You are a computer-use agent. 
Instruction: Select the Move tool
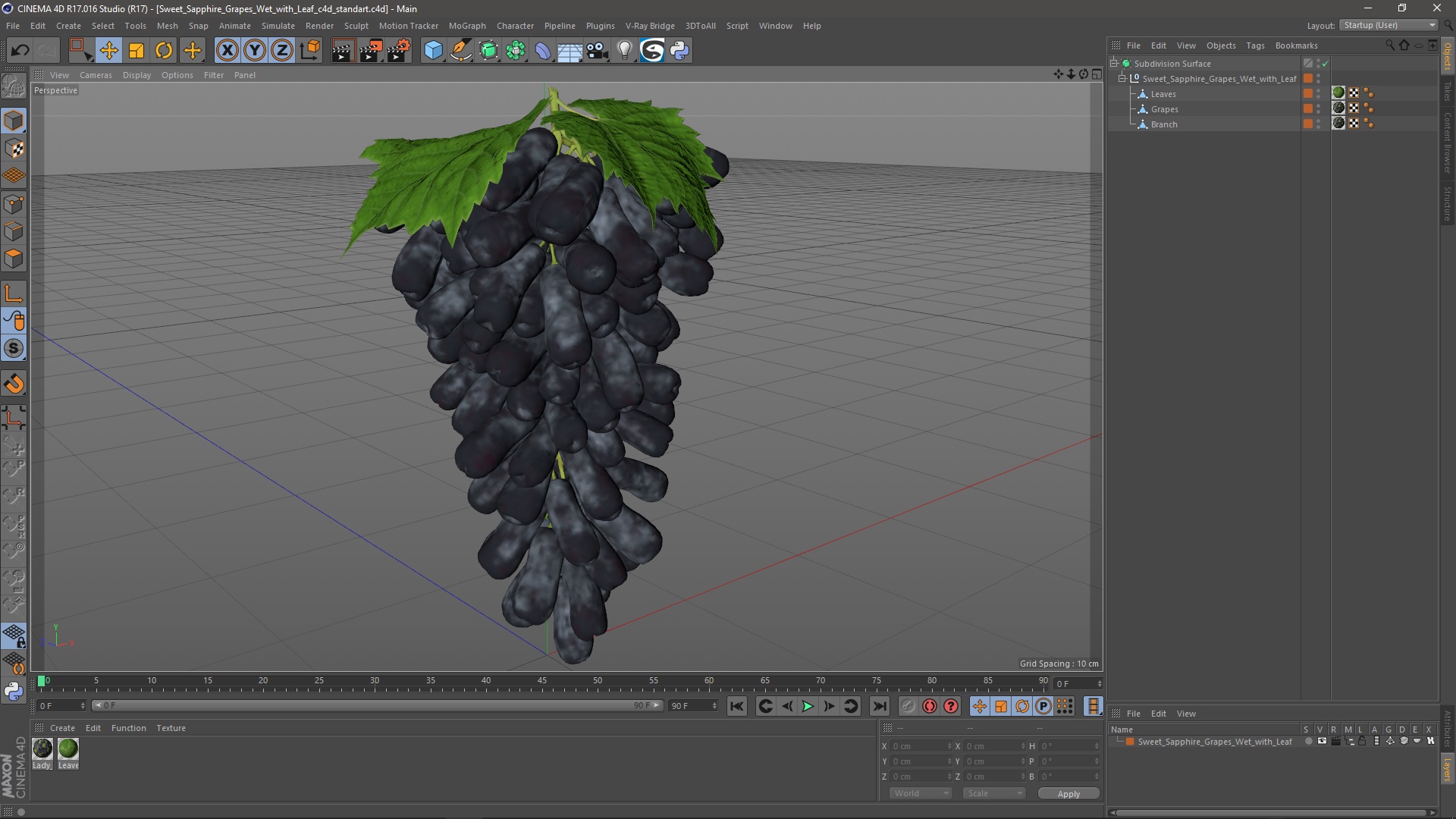(108, 51)
